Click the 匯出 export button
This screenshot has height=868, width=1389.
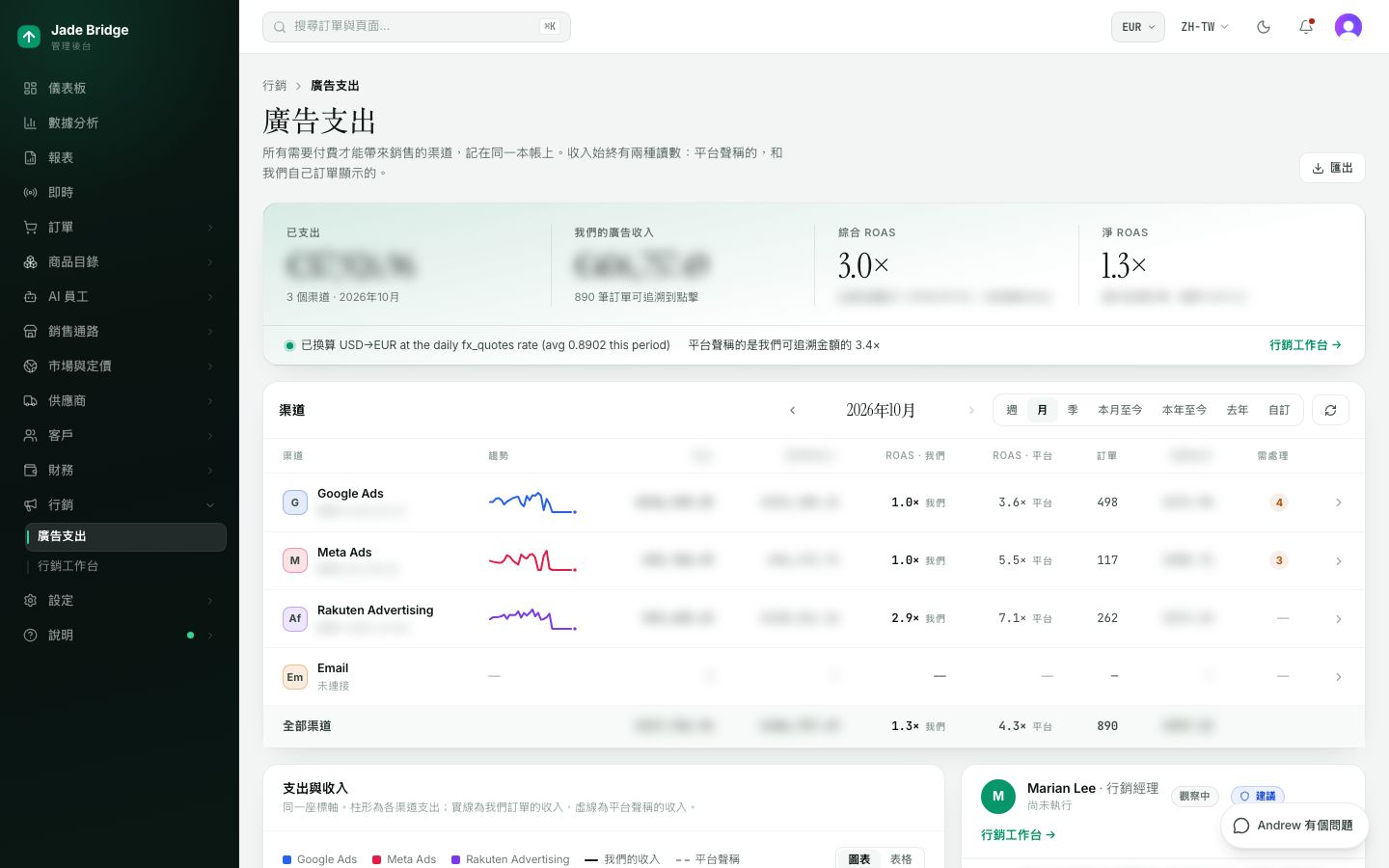tap(1332, 168)
